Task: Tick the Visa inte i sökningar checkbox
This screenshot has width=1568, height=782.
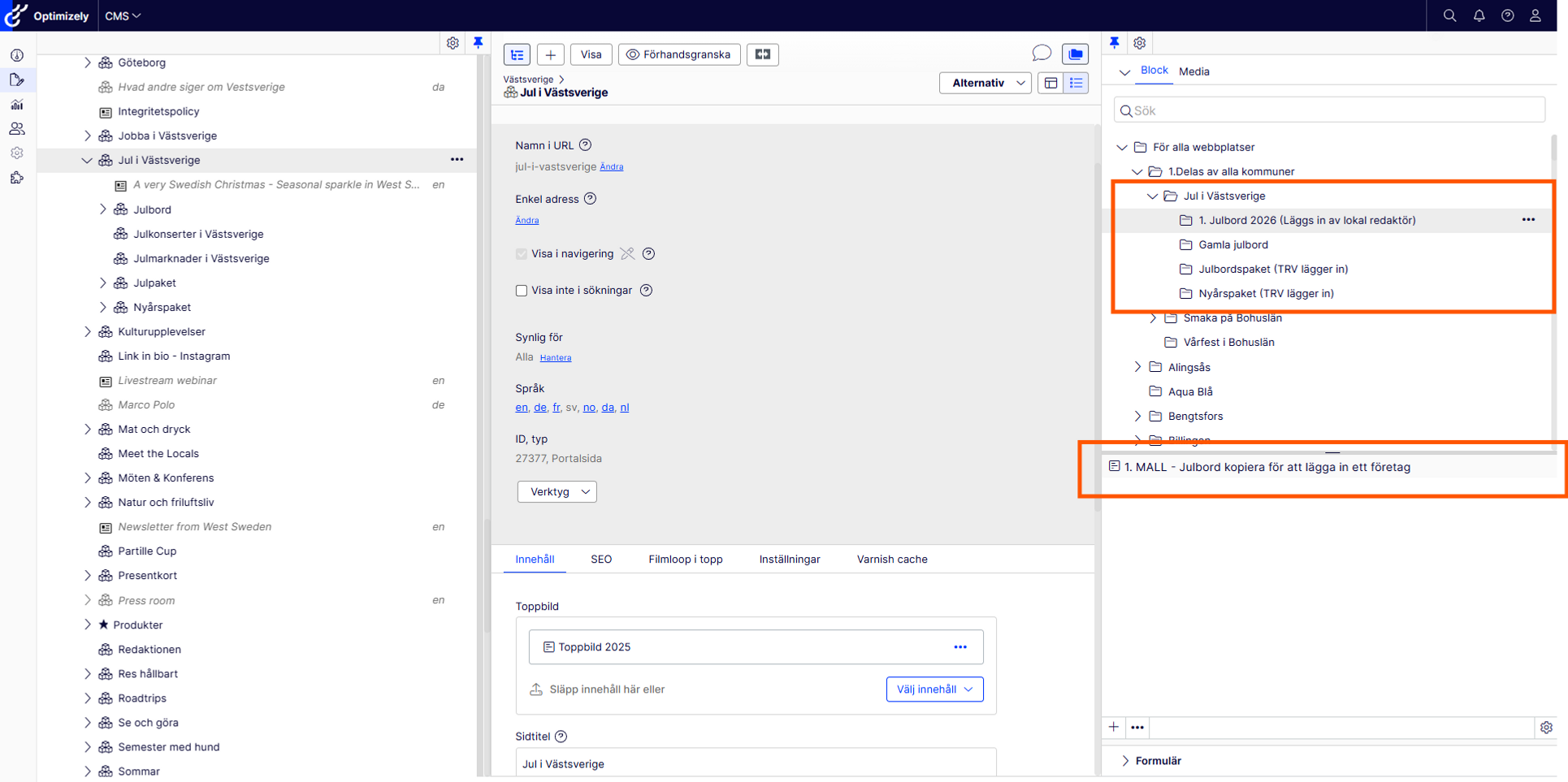Action: pyautogui.click(x=522, y=291)
